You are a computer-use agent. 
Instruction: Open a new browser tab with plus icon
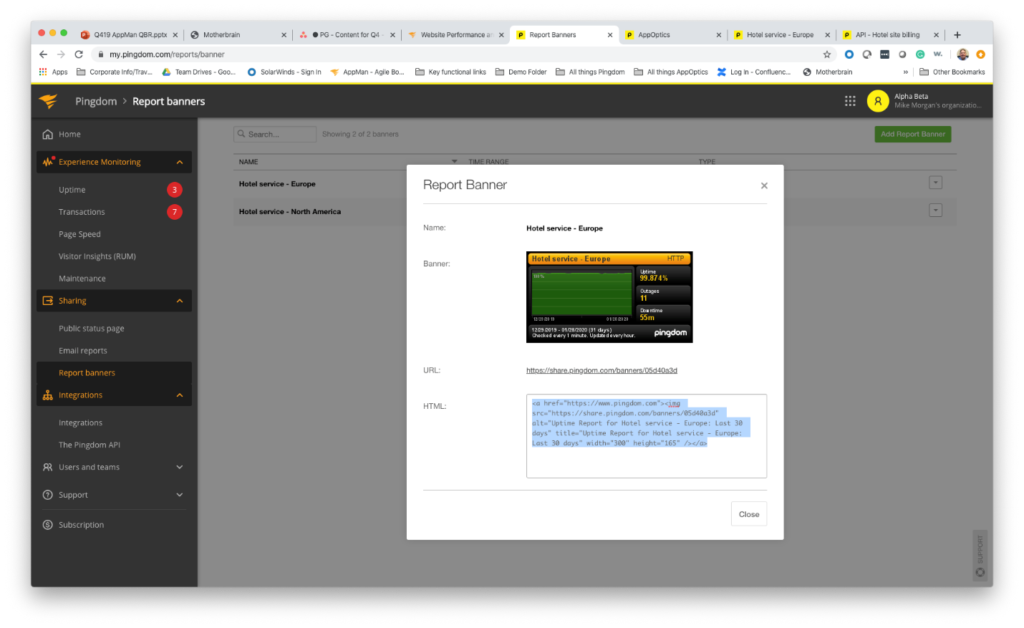click(x=957, y=35)
